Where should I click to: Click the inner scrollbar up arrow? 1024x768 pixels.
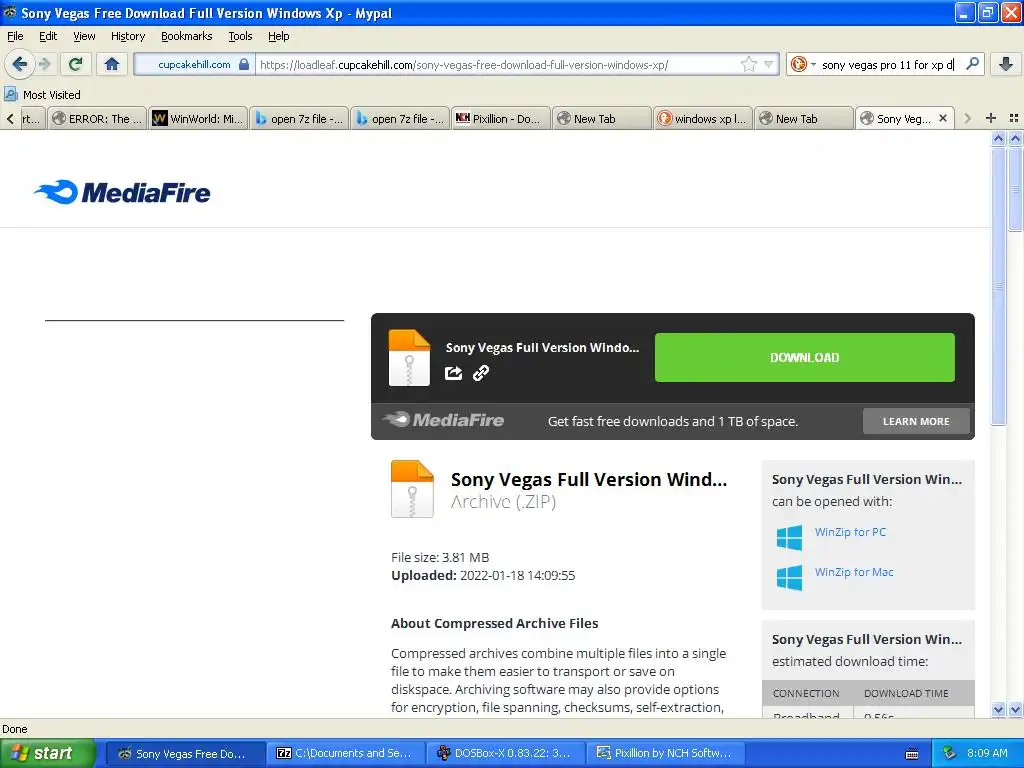tap(998, 138)
